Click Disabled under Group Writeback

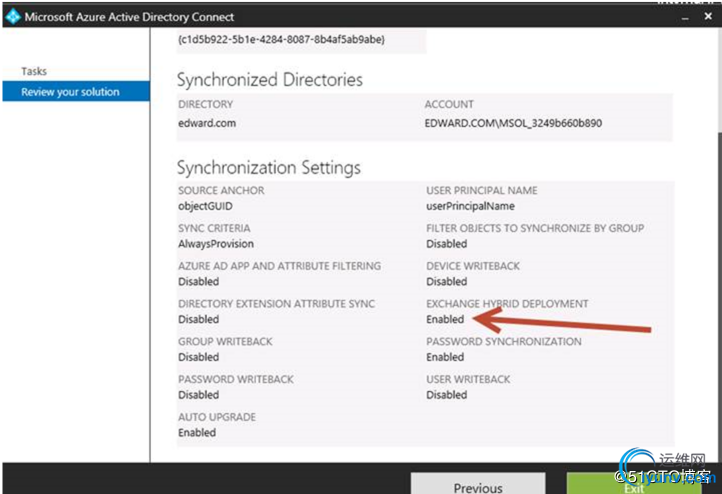198,357
